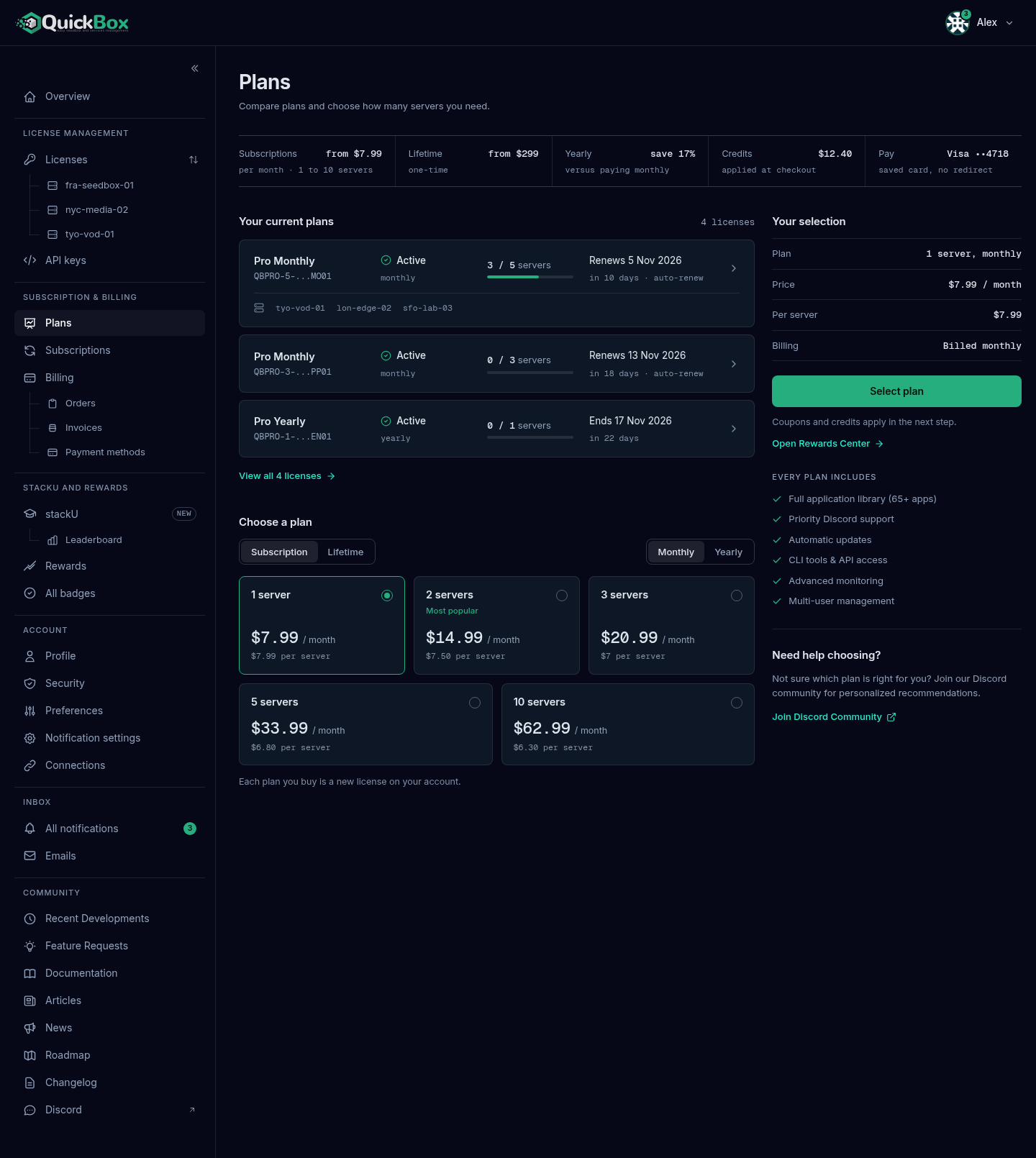Click the Preferences sliders icon
1036x1158 pixels.
tap(30, 711)
